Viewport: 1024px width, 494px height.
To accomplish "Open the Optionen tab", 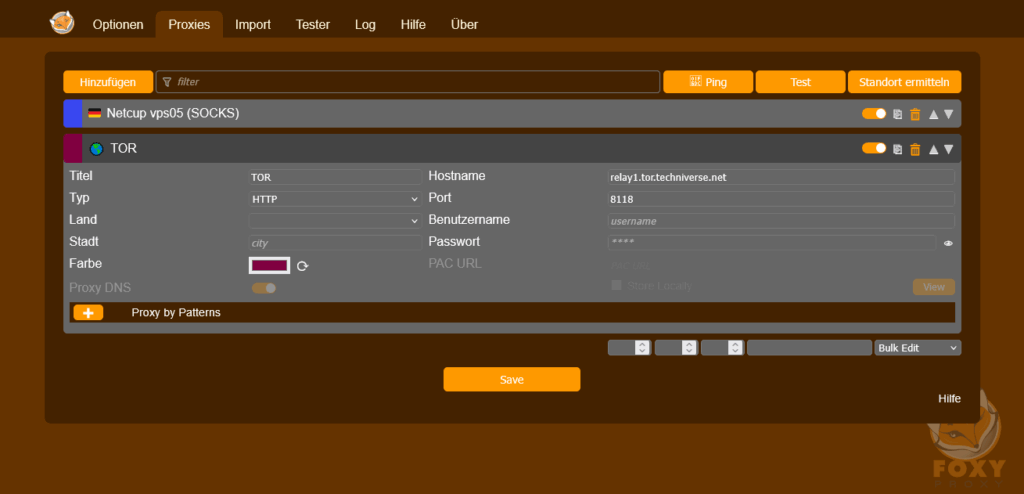I will tap(118, 25).
